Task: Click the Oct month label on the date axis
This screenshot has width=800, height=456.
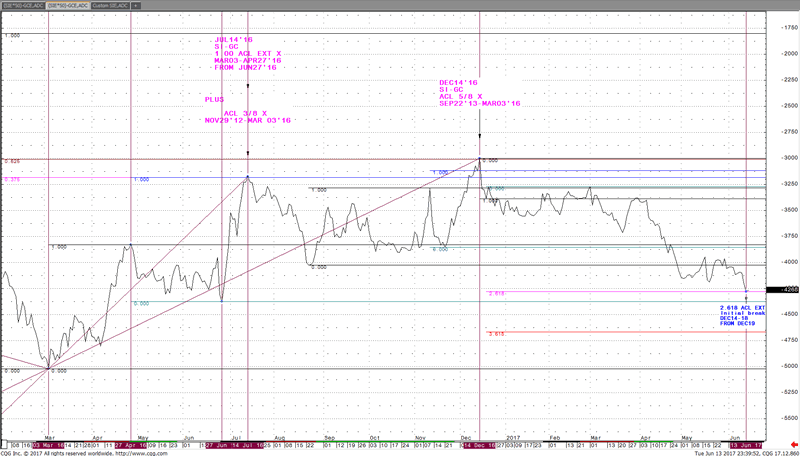Action: [375, 438]
